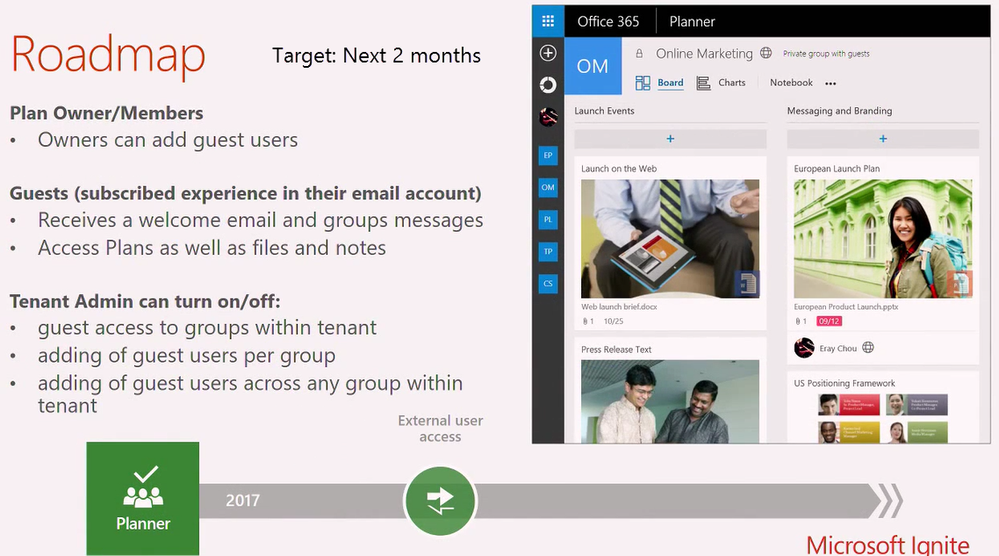Click the European Launch Plan card image
The image size is (999, 556).
[x=883, y=239]
